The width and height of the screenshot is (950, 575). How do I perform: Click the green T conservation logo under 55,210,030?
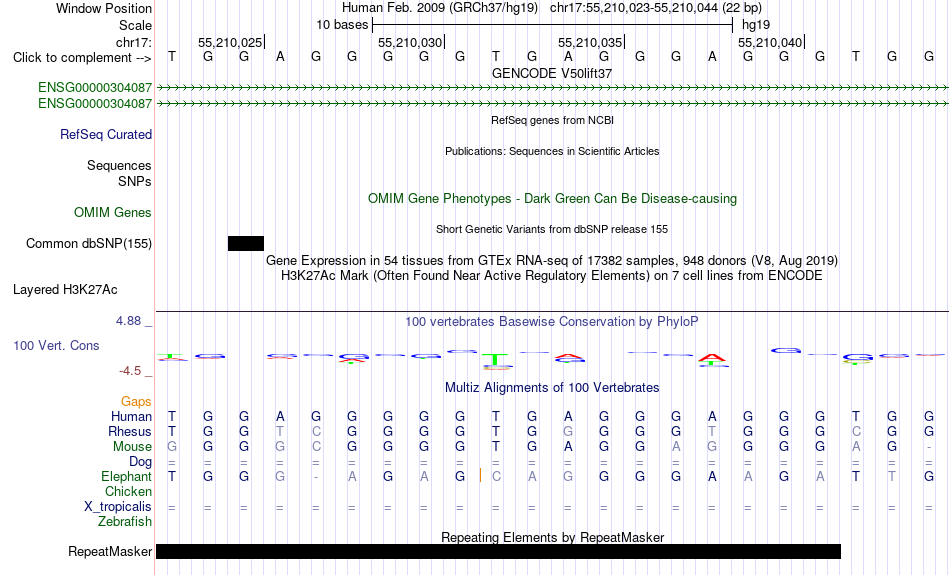[x=495, y=359]
